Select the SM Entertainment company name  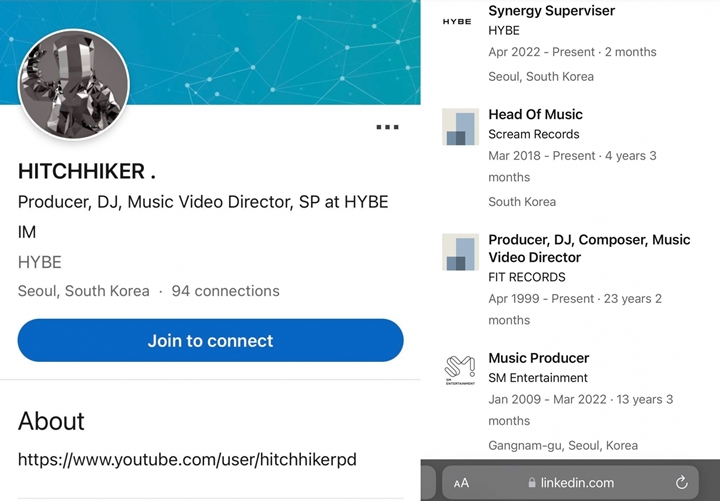(x=538, y=377)
